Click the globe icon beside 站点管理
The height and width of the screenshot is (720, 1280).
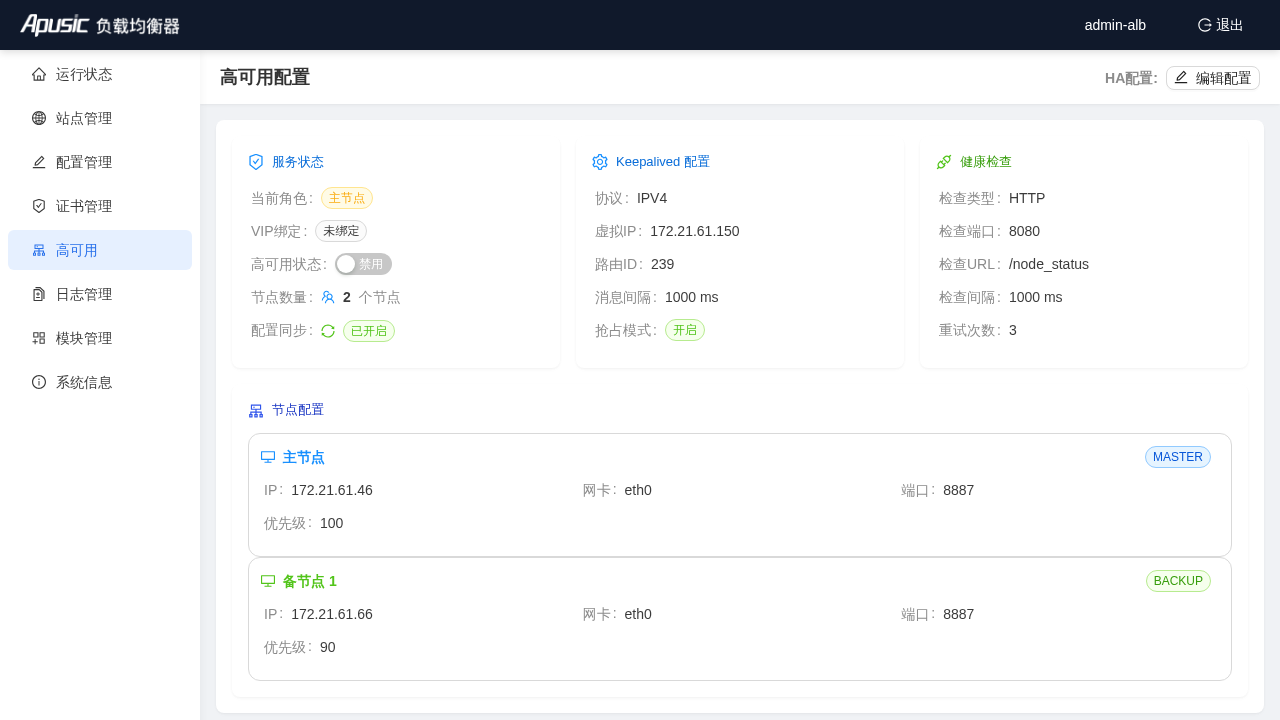(x=39, y=118)
